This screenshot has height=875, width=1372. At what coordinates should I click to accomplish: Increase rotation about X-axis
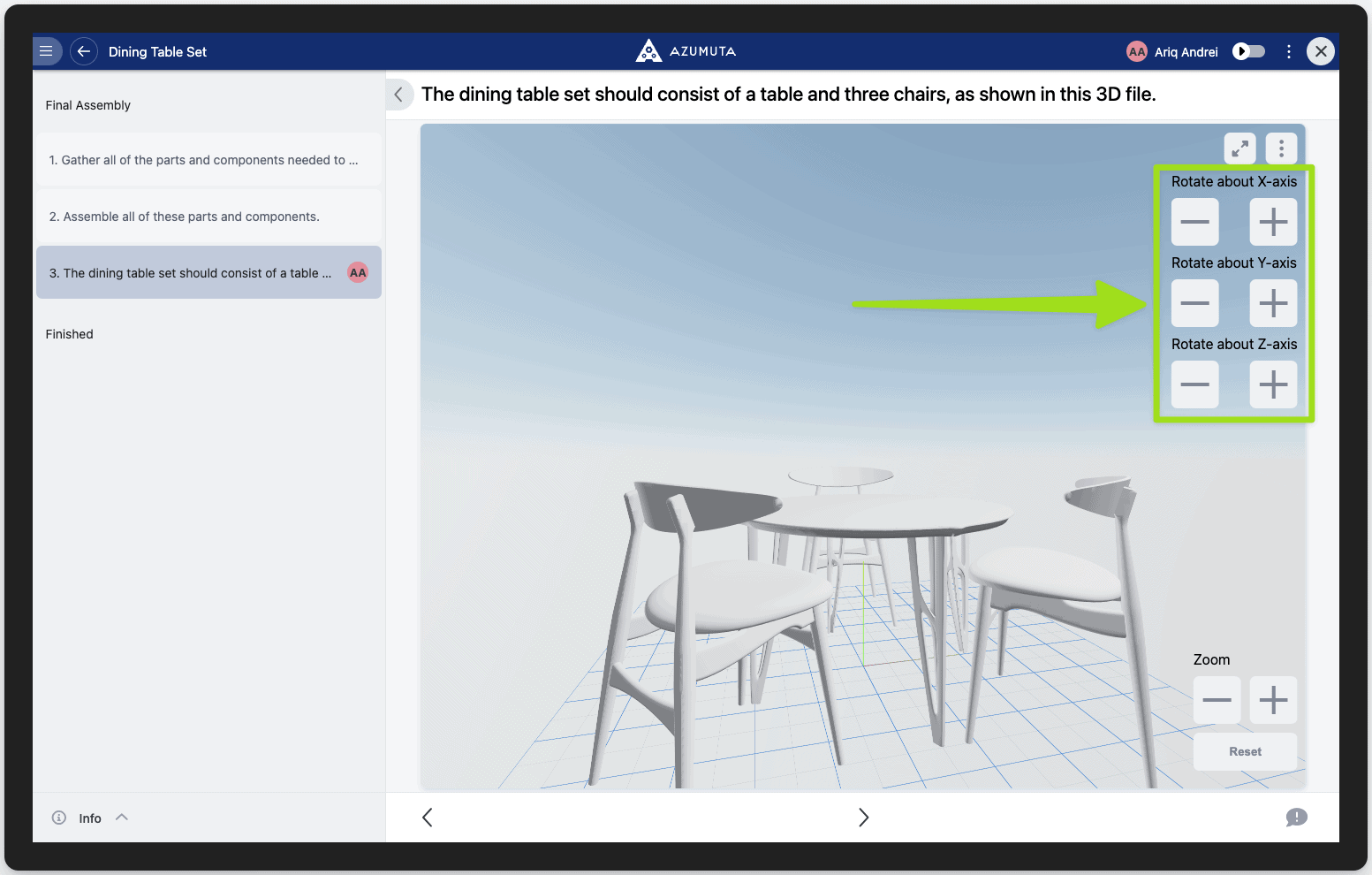pos(1272,222)
